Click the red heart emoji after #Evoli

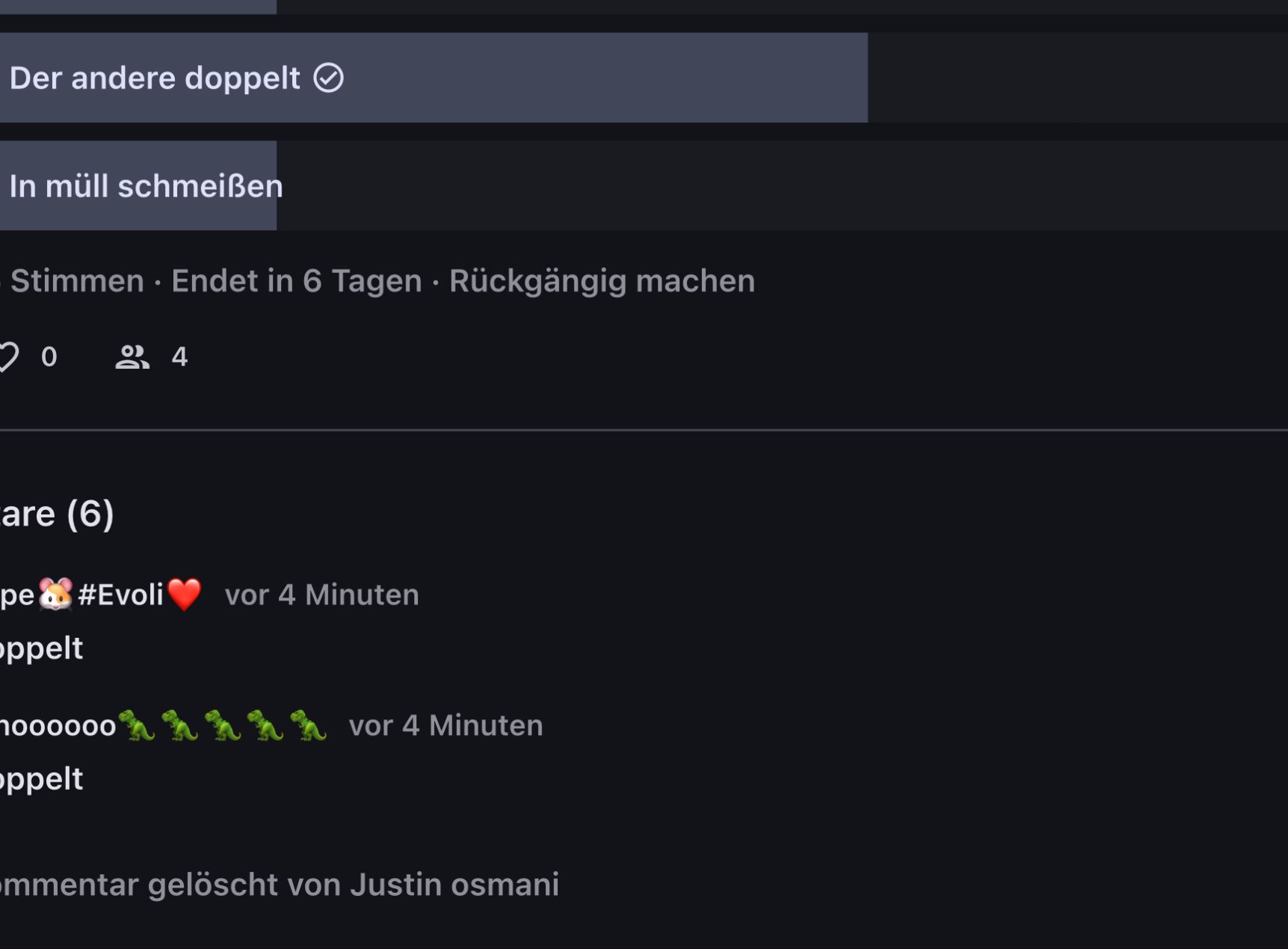point(185,595)
